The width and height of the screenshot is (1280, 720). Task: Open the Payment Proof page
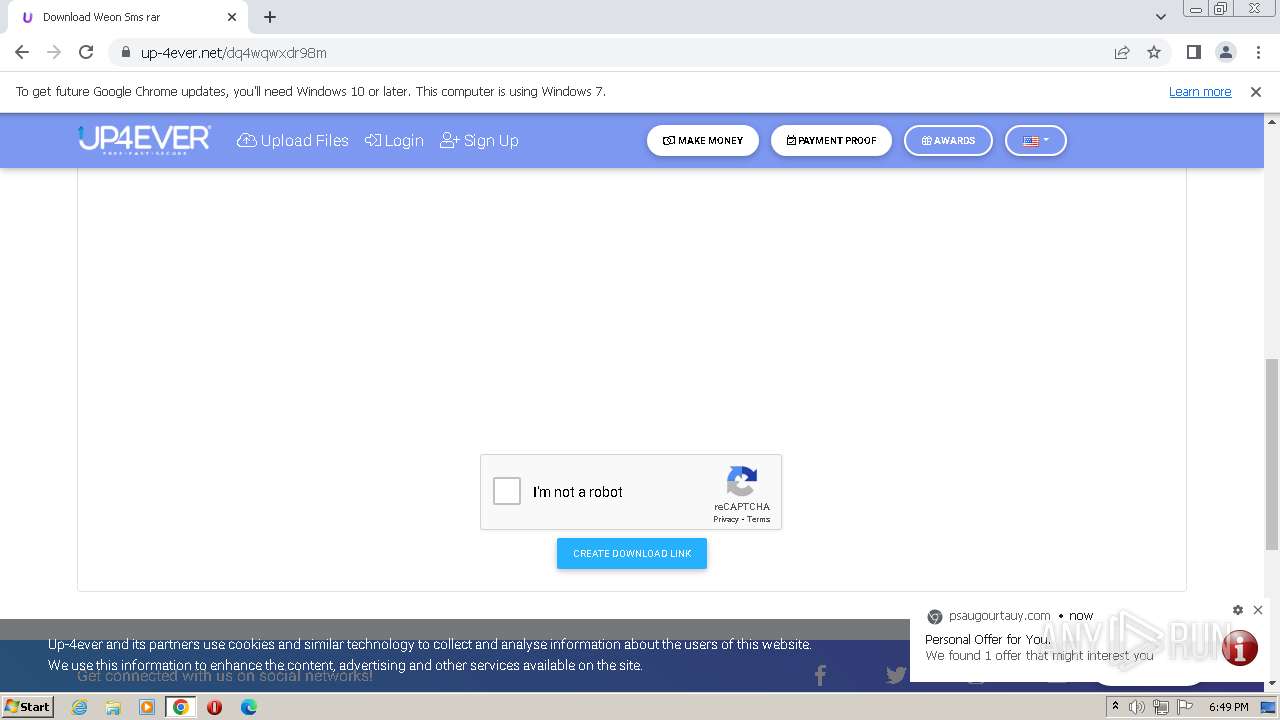(831, 141)
